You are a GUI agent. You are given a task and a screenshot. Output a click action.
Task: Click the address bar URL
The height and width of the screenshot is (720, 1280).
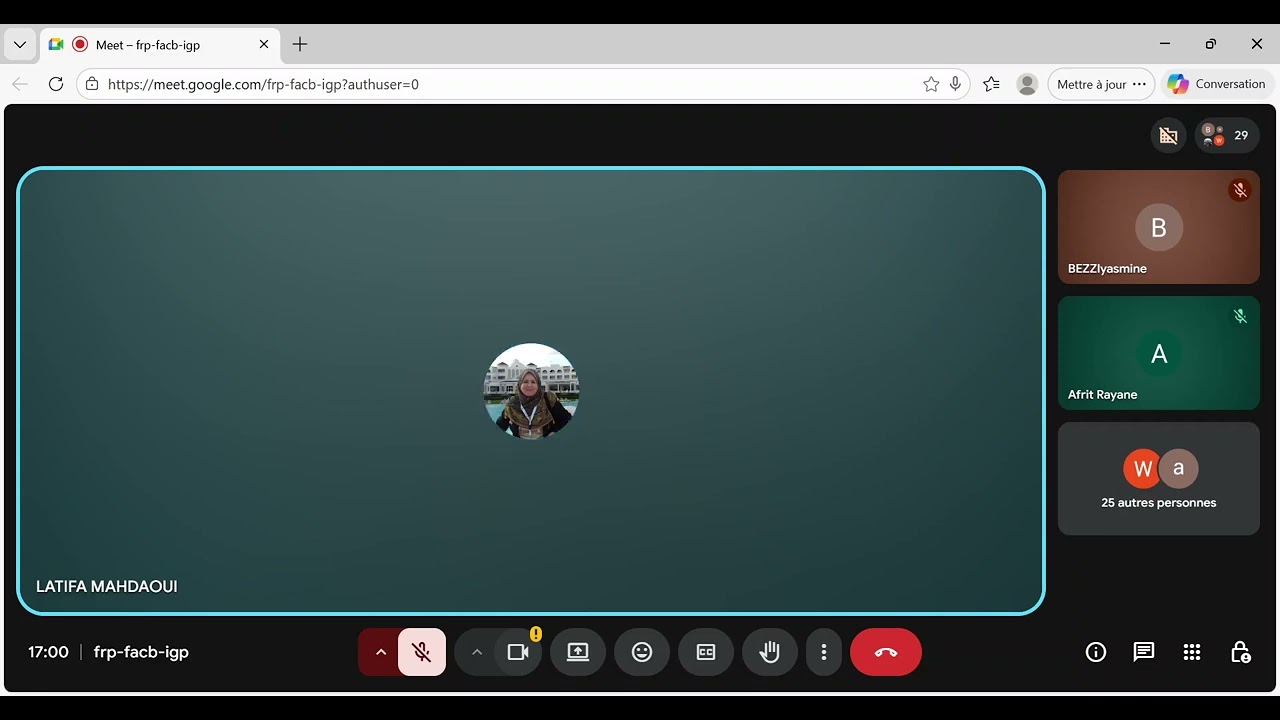(x=263, y=85)
